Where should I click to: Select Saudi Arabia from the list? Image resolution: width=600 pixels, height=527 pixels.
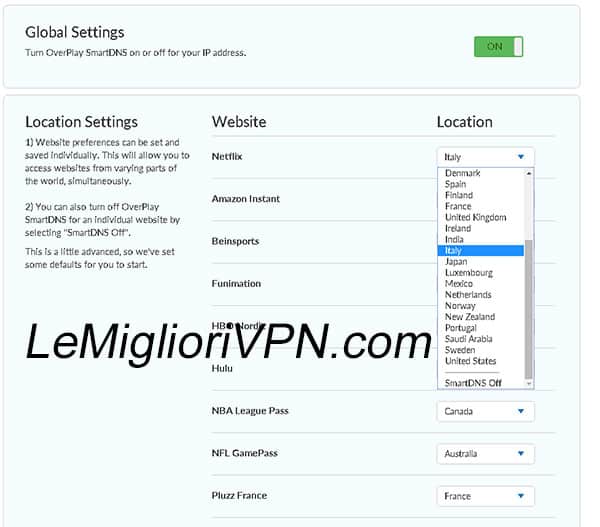click(x=481, y=339)
